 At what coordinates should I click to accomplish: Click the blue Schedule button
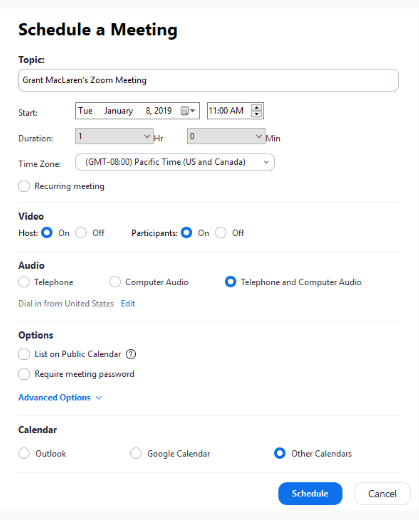[310, 494]
